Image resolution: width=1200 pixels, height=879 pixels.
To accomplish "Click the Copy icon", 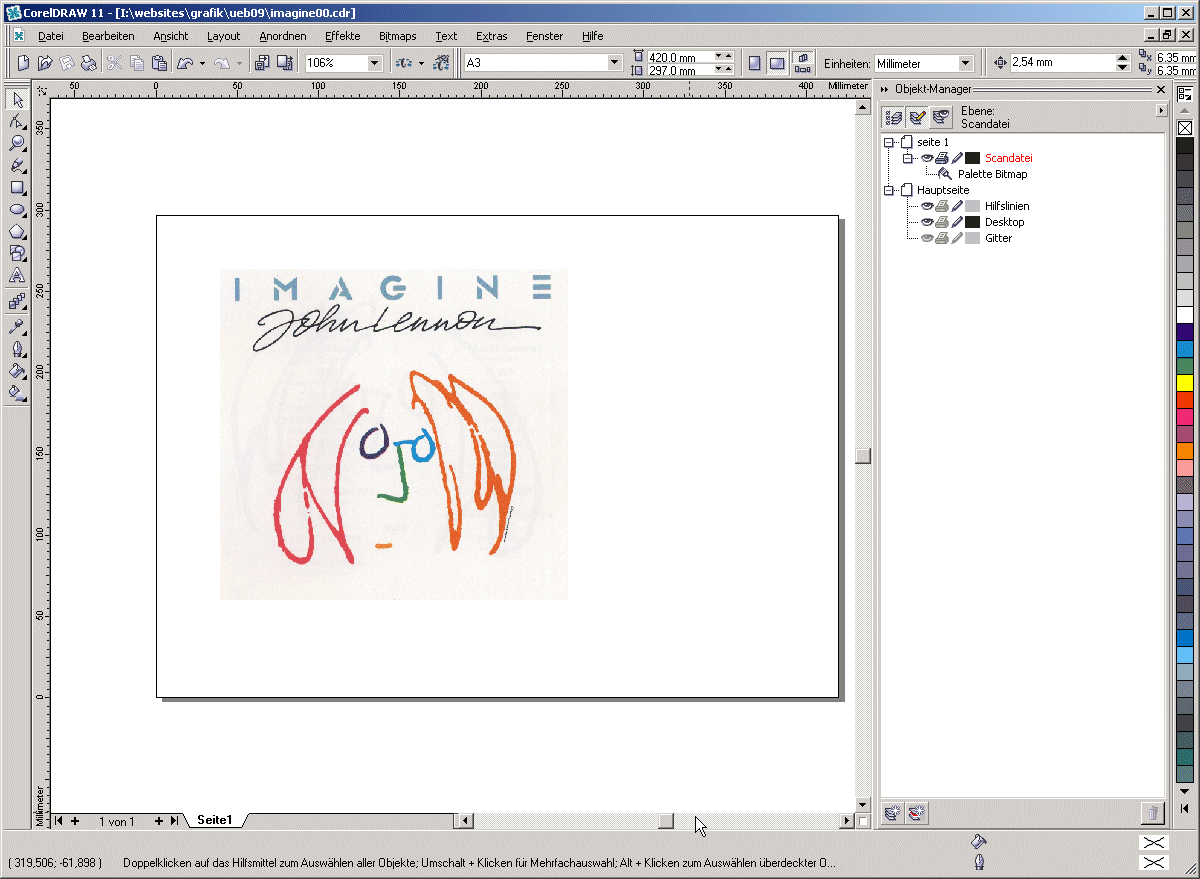I will [136, 63].
